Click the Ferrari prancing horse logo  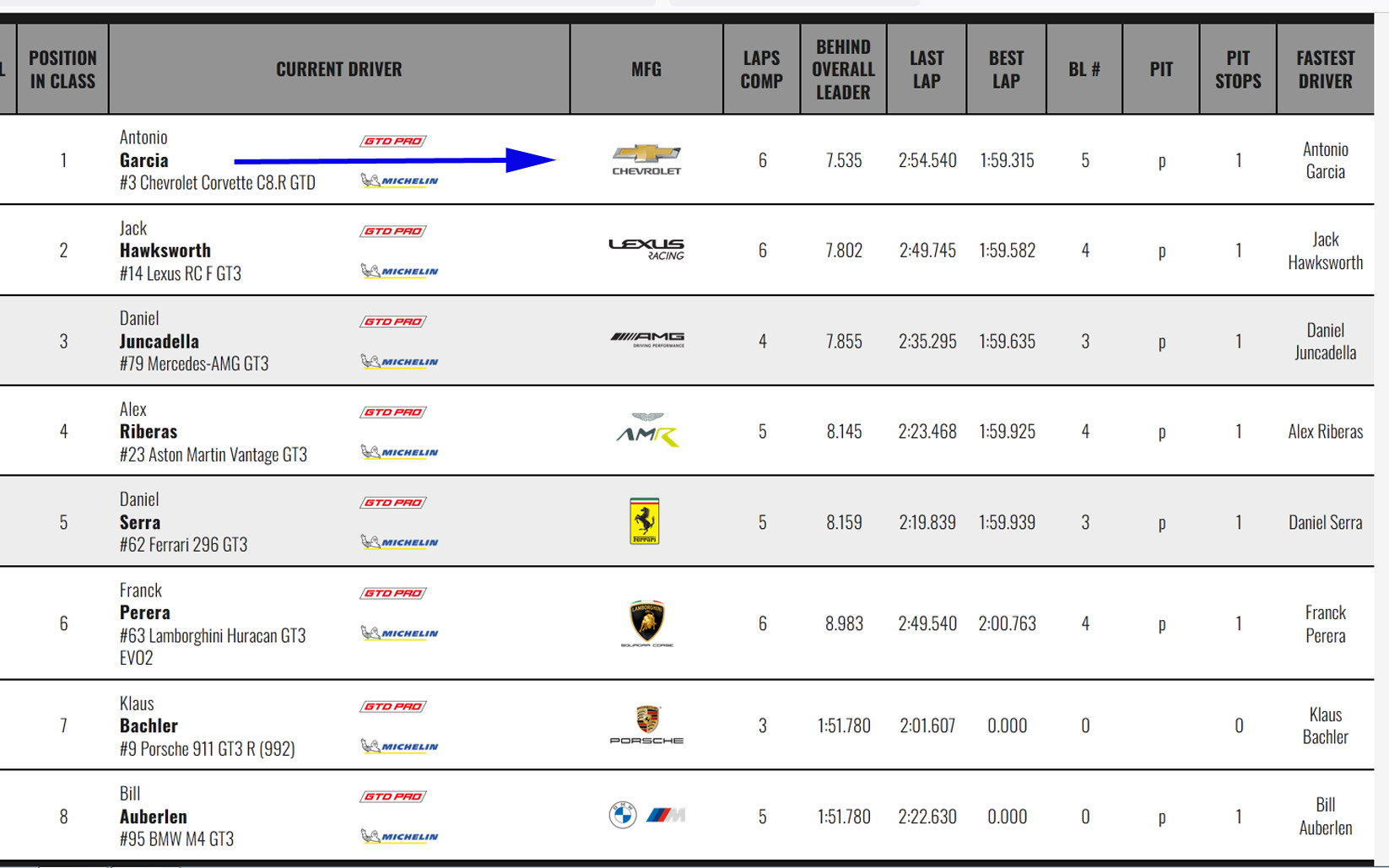pyautogui.click(x=645, y=521)
